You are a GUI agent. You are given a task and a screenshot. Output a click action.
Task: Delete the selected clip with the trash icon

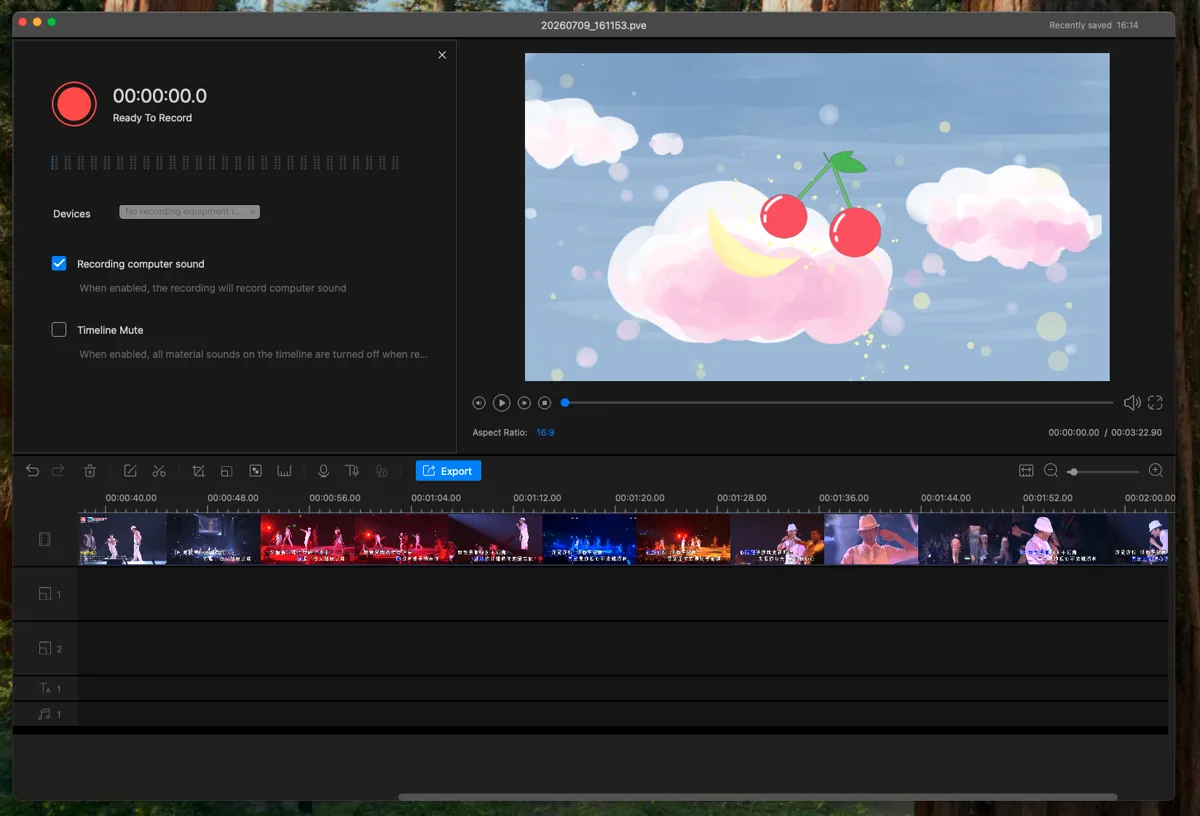coord(90,471)
